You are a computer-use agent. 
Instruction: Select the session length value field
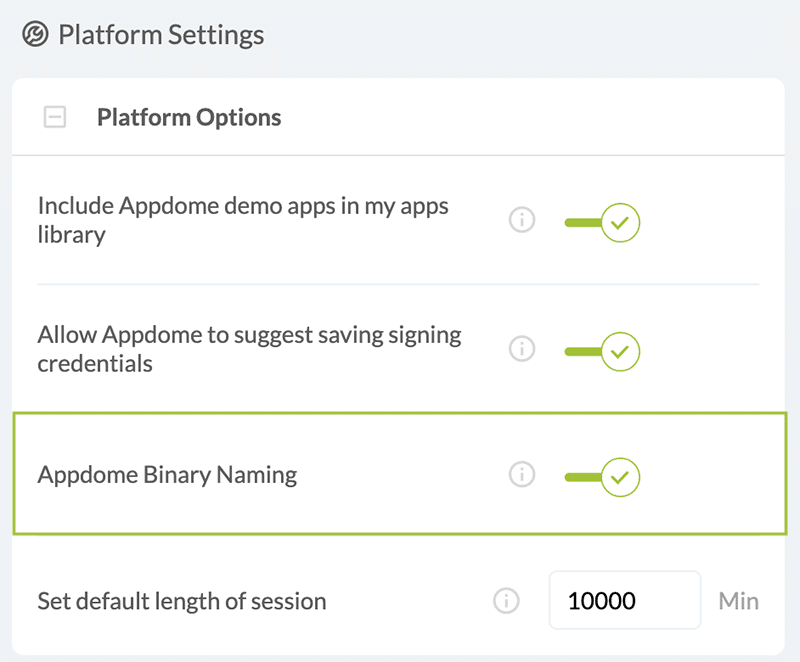[624, 600]
